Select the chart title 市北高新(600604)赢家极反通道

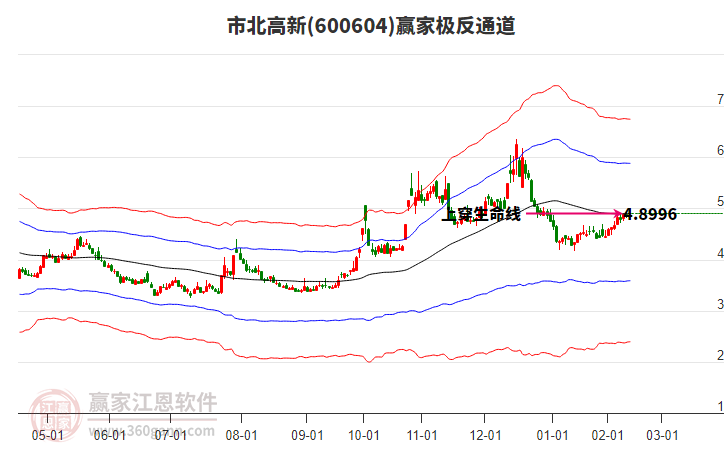point(371,26)
